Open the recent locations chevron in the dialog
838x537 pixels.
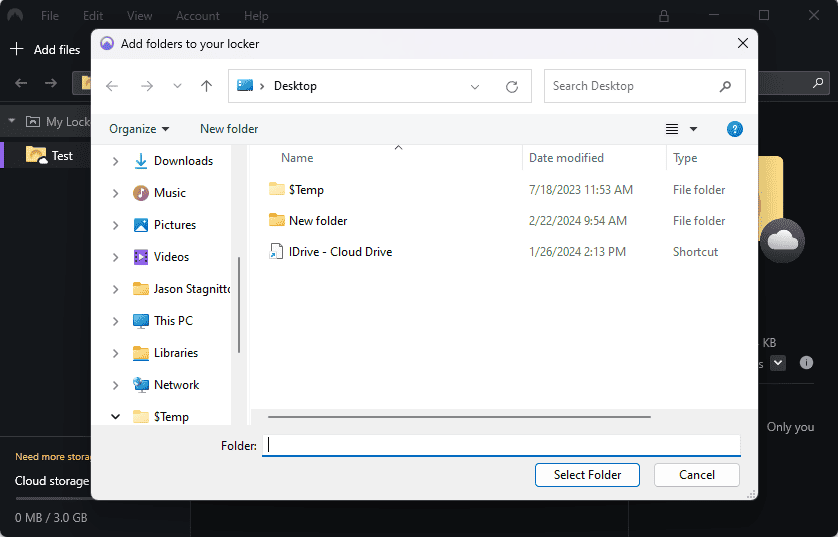(x=177, y=86)
